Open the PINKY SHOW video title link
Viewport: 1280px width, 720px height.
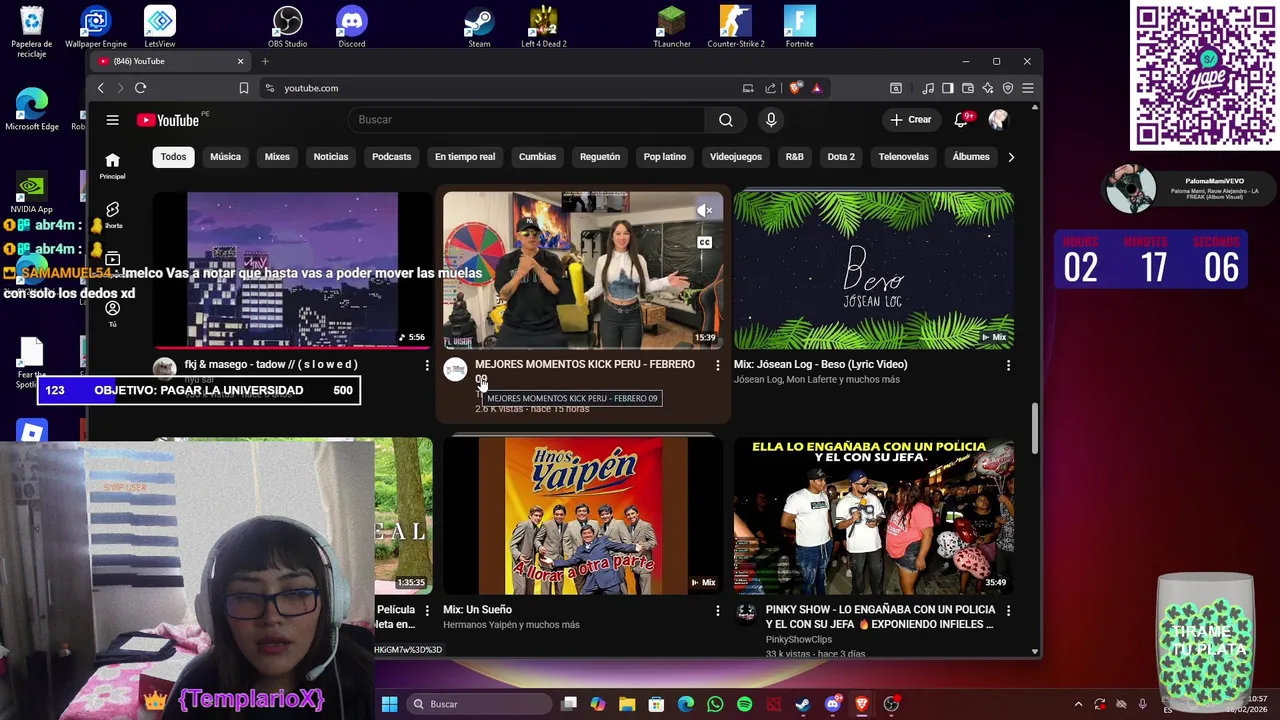(x=880, y=617)
